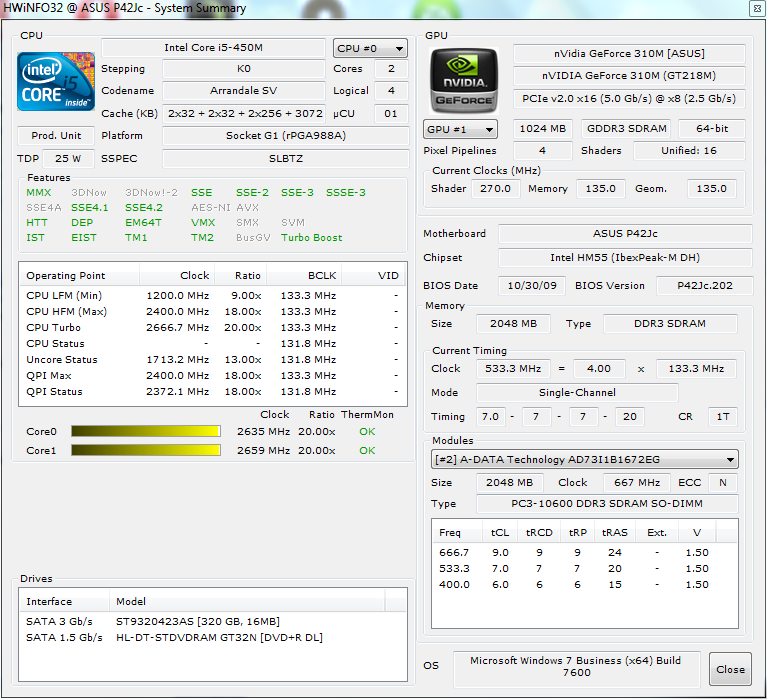Screen dimensions: 767x699
Task: Click the Unified: 16 shaders field
Action: click(x=689, y=151)
